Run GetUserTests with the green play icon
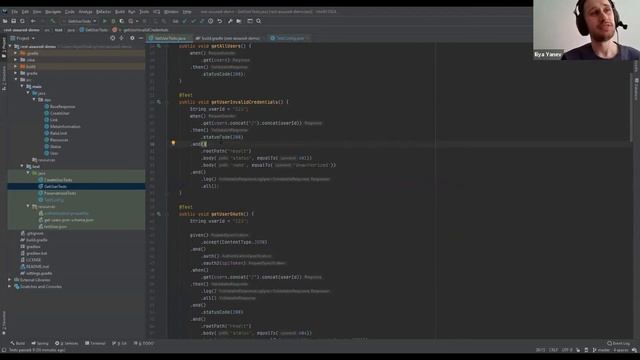 104,21
